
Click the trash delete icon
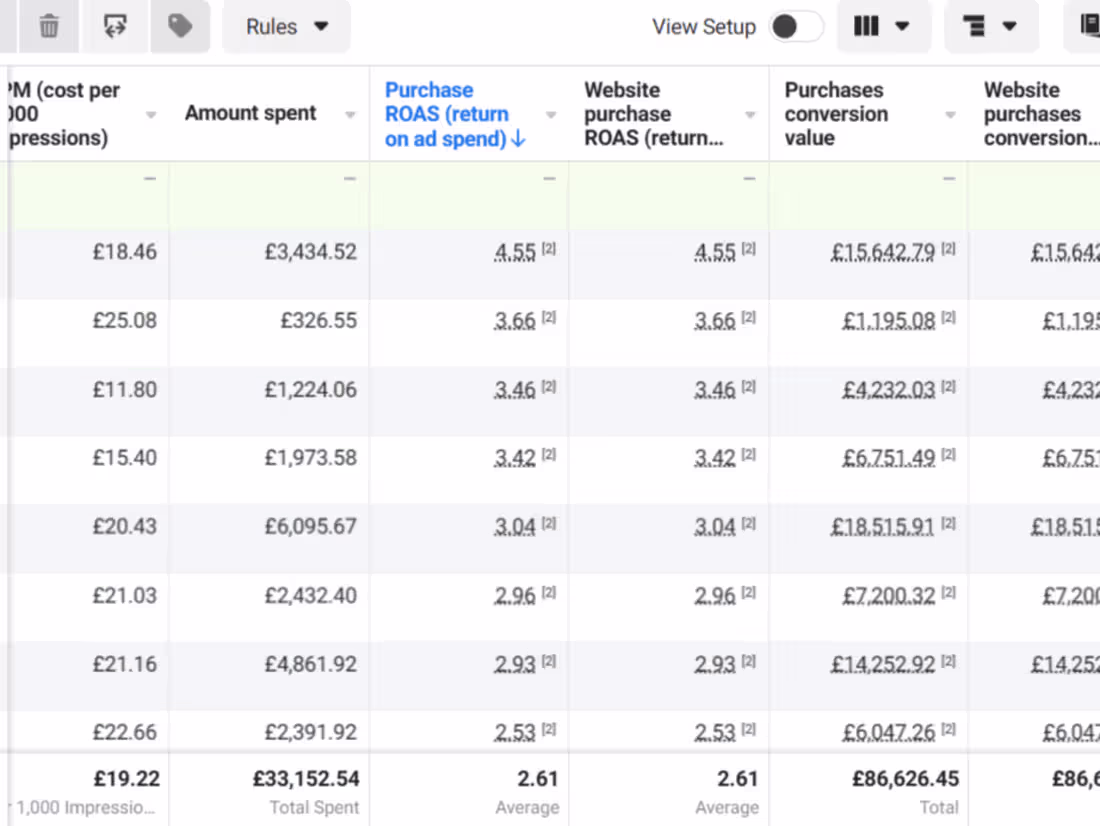tap(49, 27)
